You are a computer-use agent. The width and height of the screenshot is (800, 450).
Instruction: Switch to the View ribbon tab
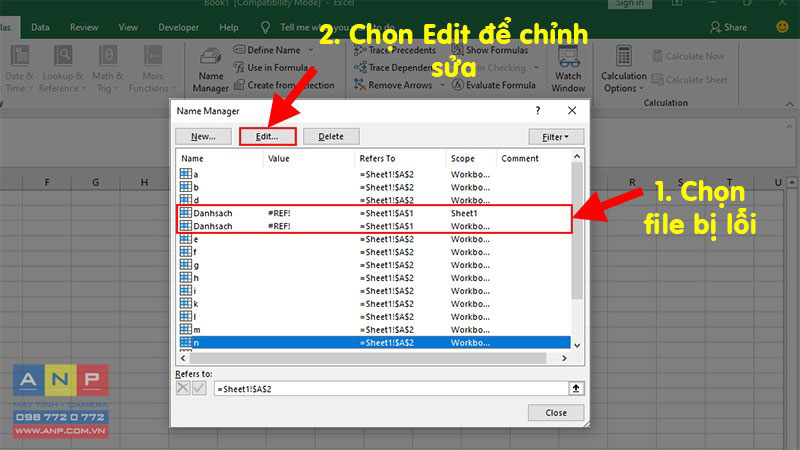[x=128, y=27]
